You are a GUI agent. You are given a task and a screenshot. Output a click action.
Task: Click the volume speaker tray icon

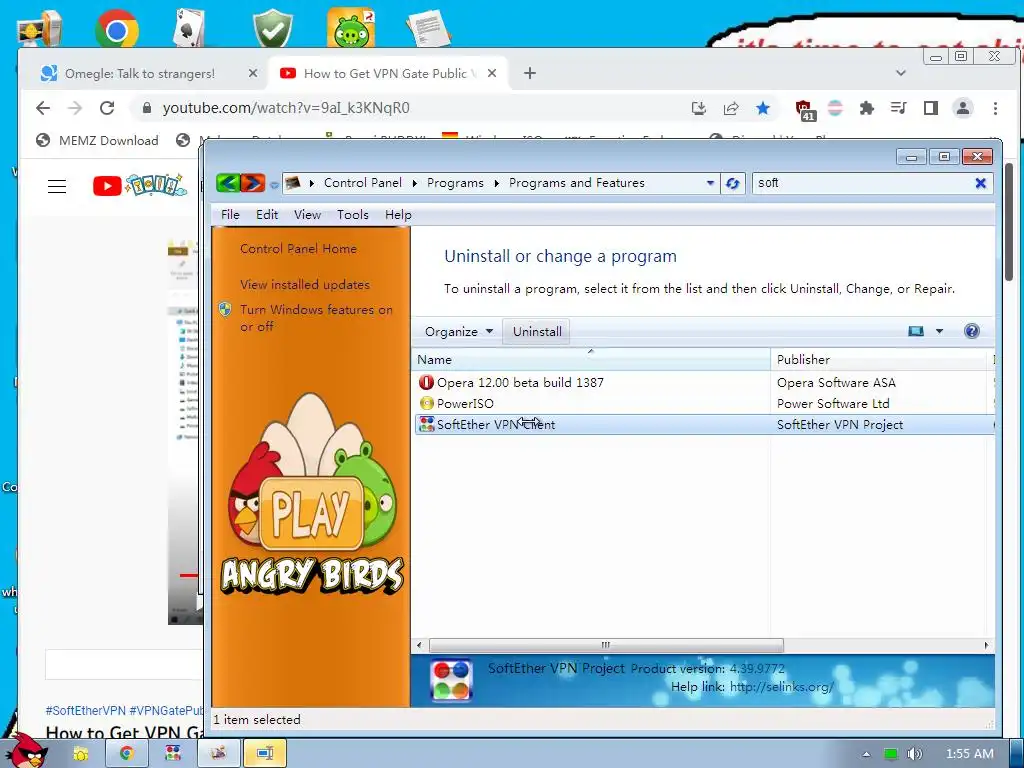click(915, 754)
